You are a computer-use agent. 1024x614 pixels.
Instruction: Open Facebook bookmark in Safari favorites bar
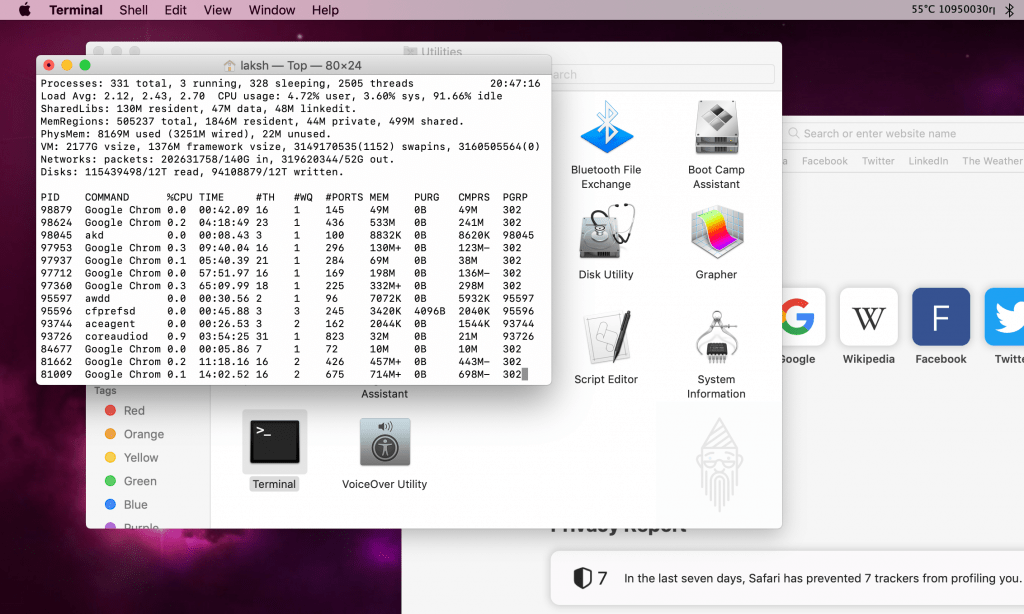[824, 161]
